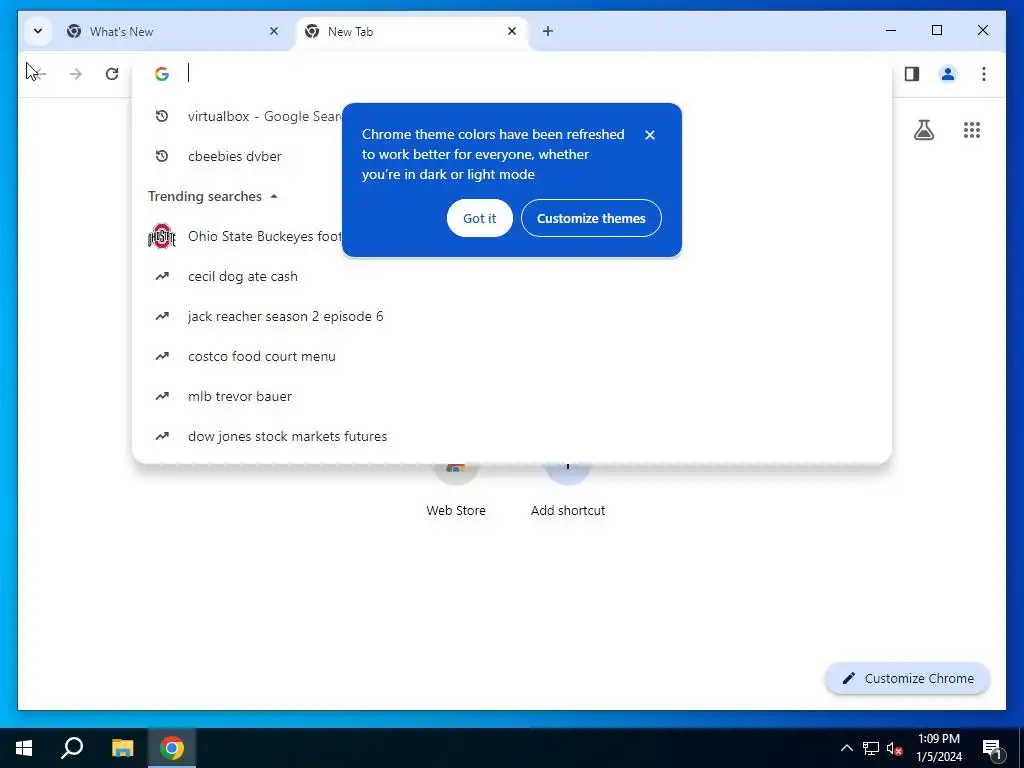The width and height of the screenshot is (1024, 768).
Task: Open the profile avatar menu
Action: (948, 74)
